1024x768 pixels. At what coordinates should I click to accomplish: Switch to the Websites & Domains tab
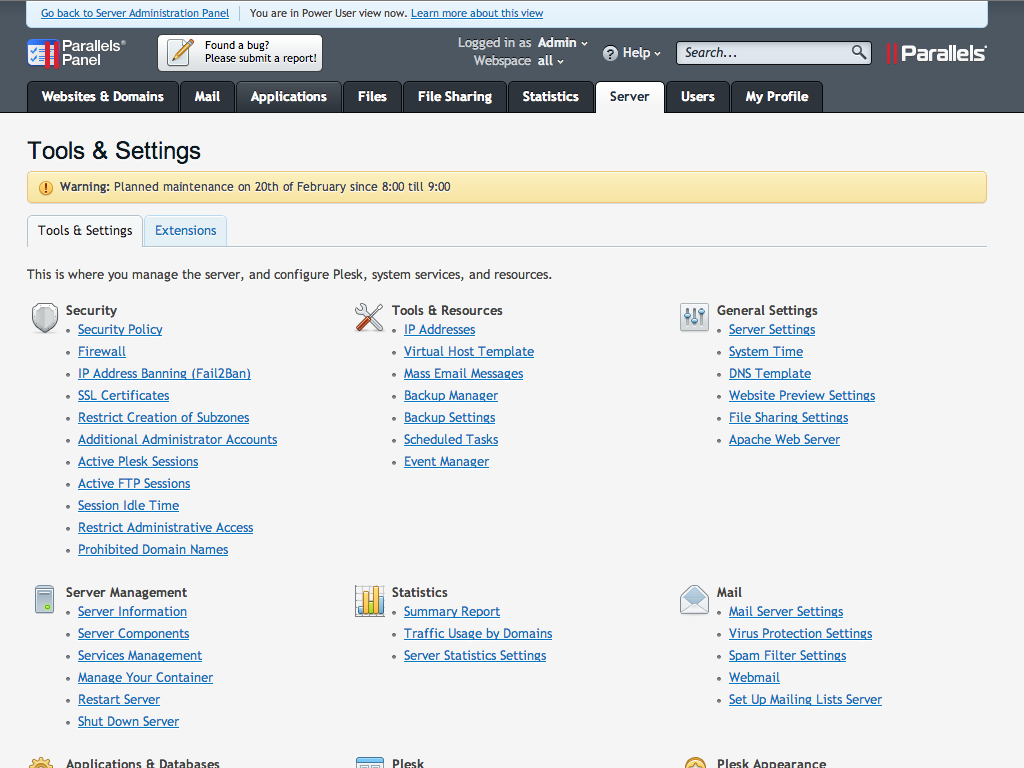click(102, 97)
